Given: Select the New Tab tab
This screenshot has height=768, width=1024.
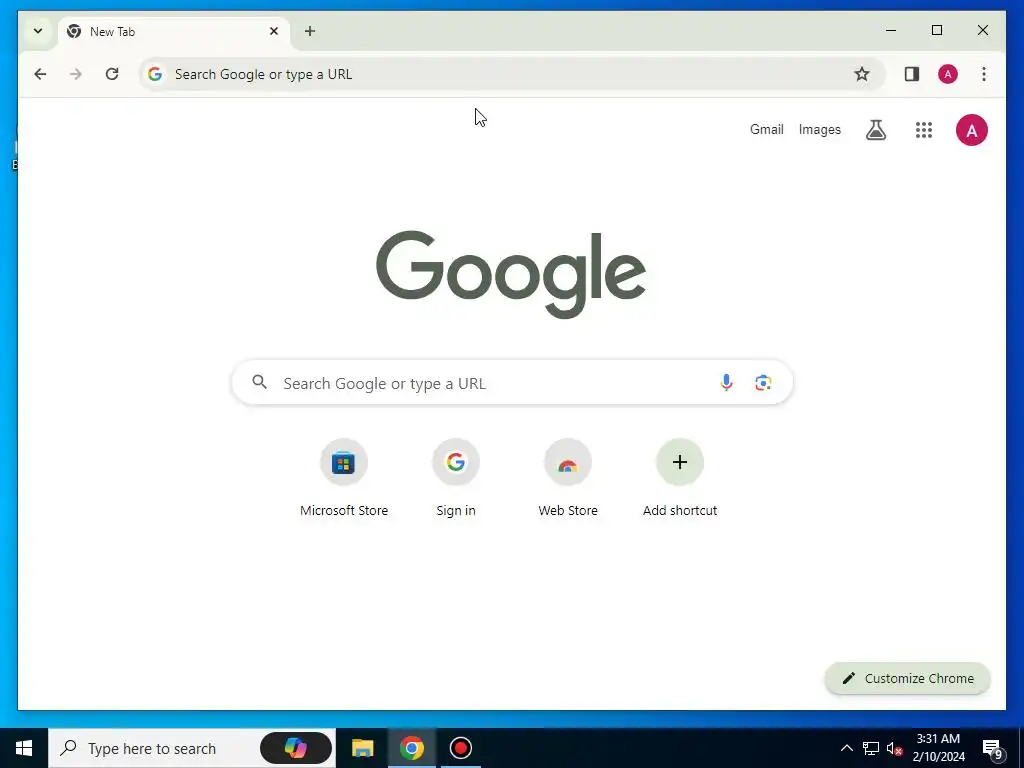Looking at the screenshot, I should 174,31.
